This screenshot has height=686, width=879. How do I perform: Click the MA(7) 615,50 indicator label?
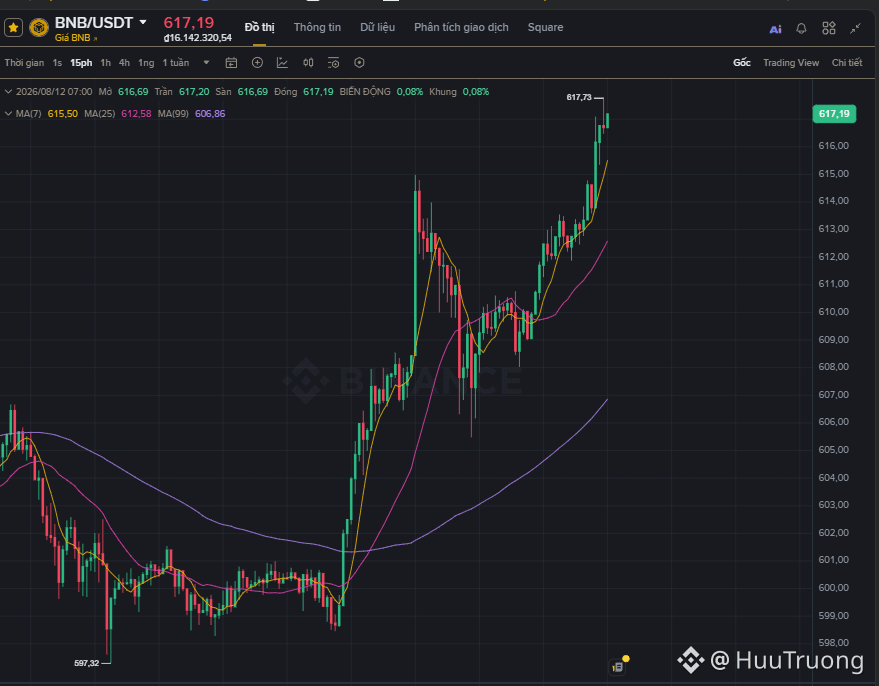coord(47,114)
